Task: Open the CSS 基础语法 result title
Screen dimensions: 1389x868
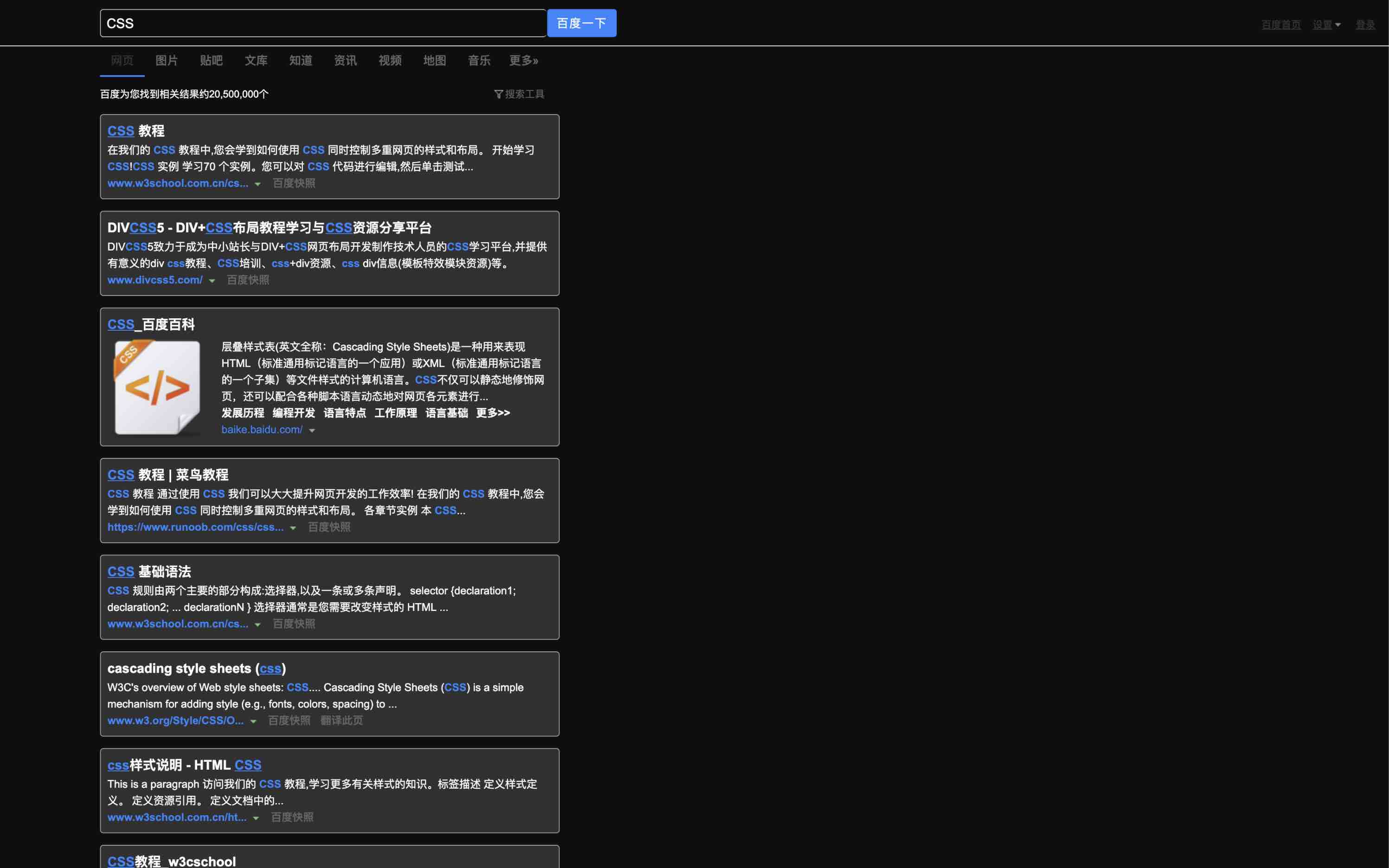Action: (149, 572)
